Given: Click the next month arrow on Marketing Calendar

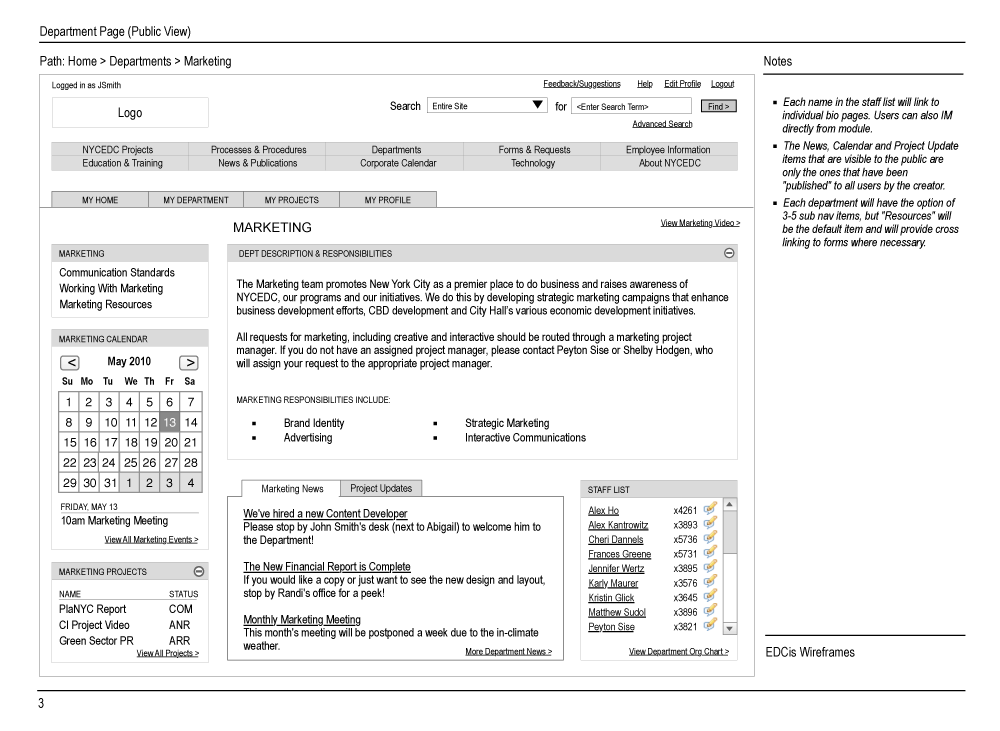Looking at the screenshot, I should [x=190, y=362].
